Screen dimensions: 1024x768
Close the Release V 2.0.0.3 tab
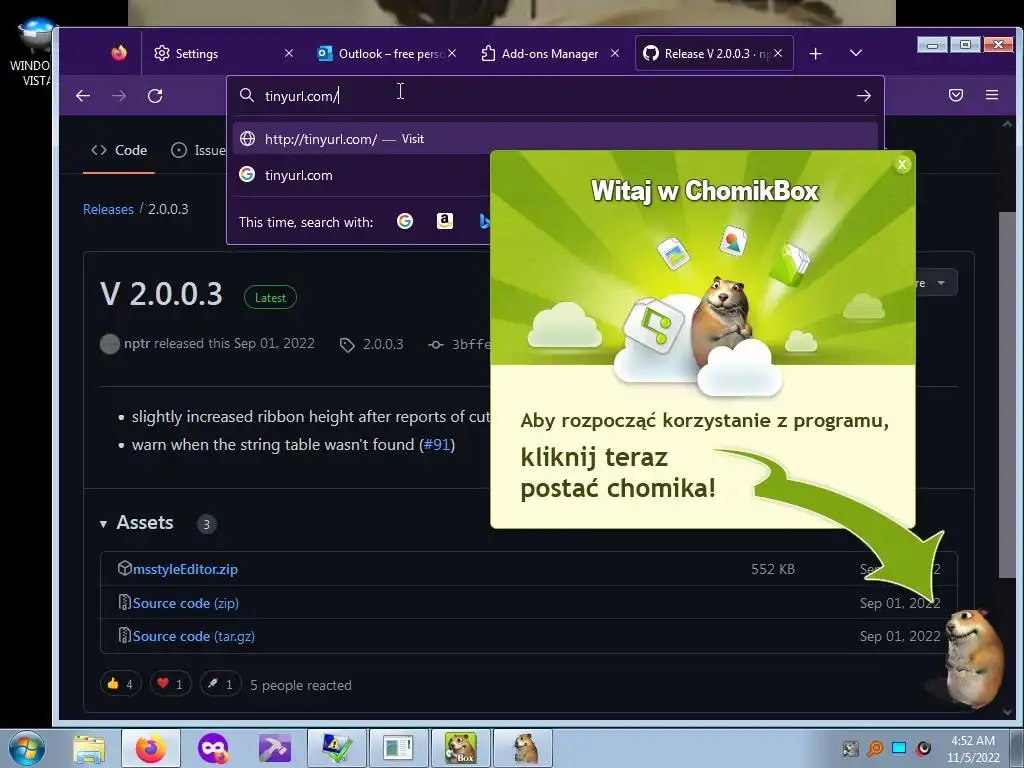click(778, 54)
